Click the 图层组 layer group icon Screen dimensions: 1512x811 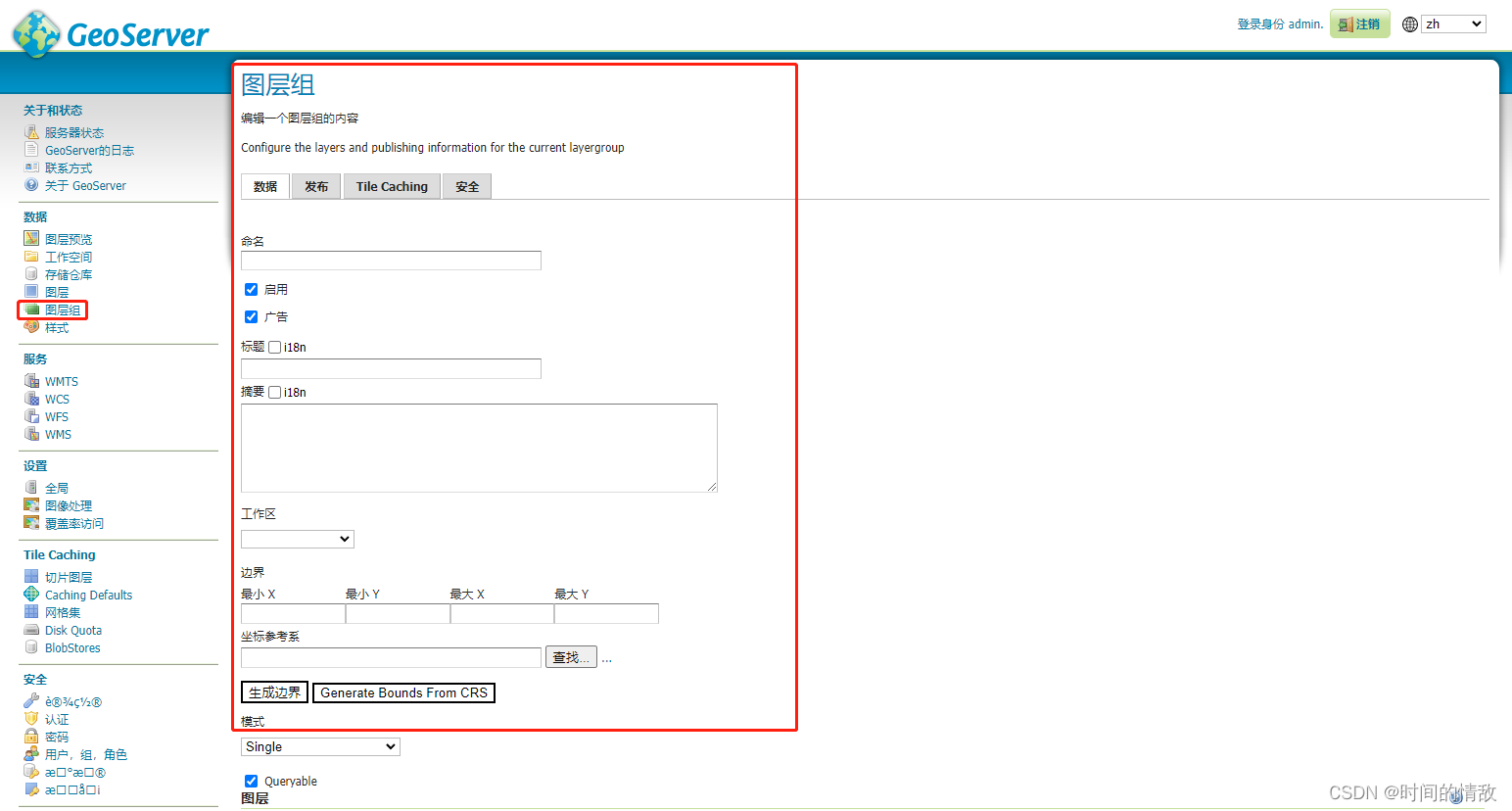coord(31,310)
